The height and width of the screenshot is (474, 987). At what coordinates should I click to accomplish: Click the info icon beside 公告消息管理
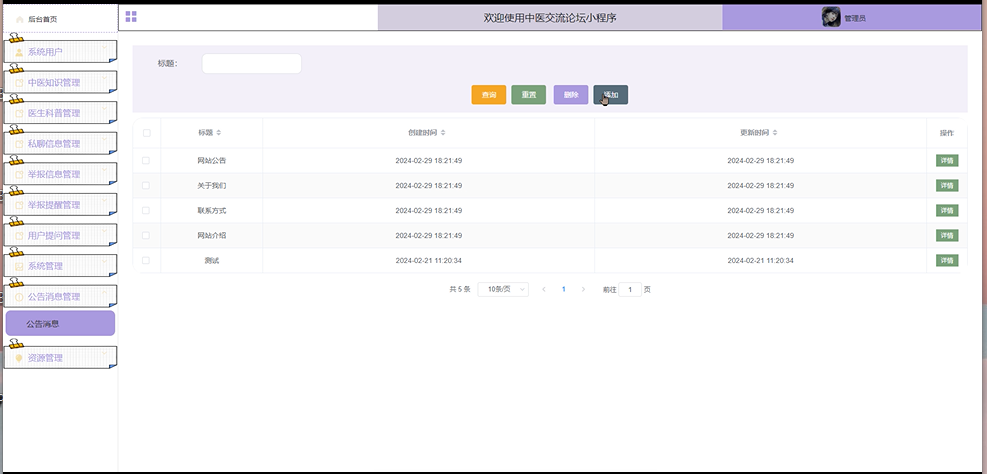pyautogui.click(x=19, y=297)
